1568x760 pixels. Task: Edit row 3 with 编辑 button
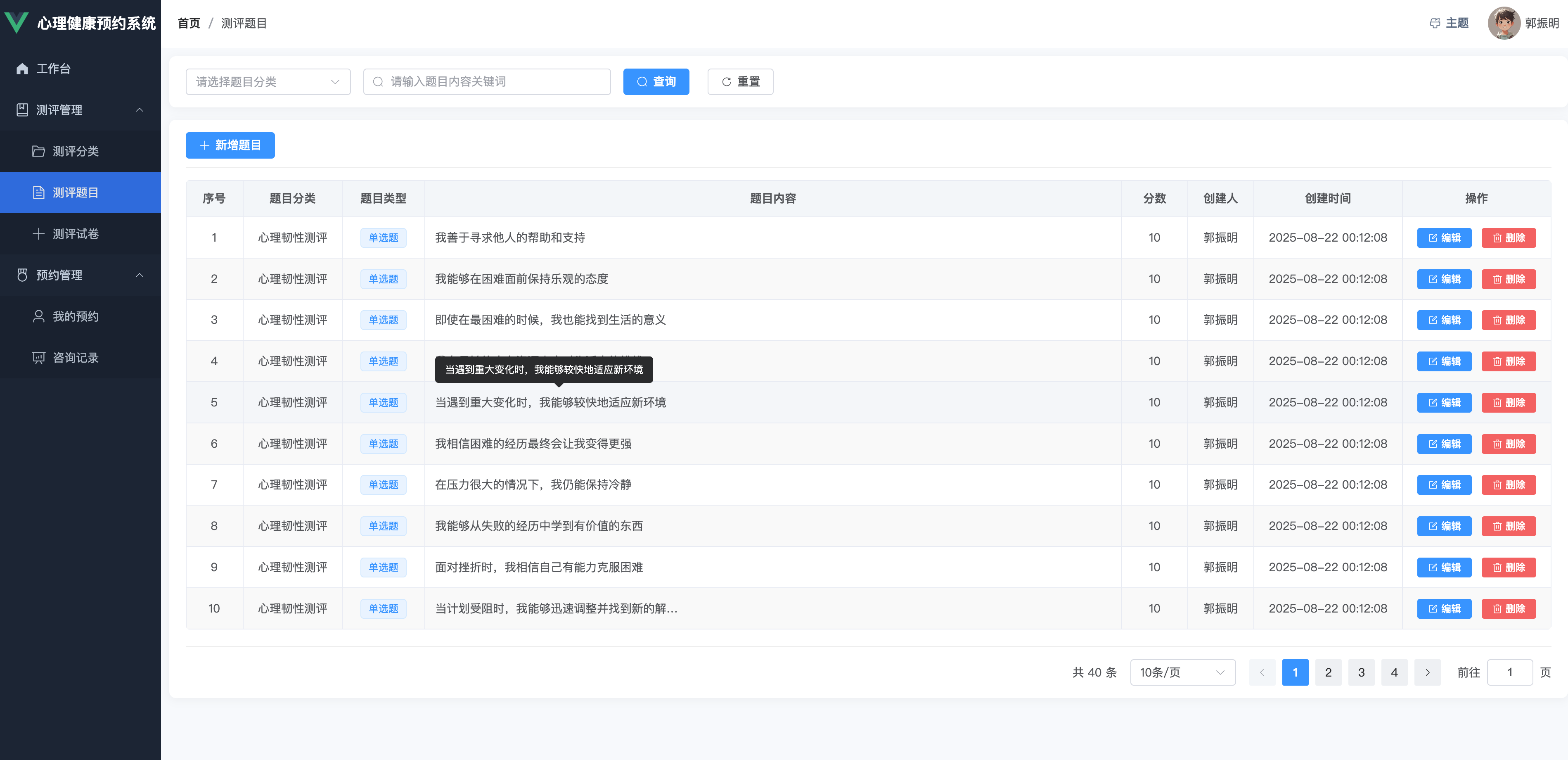[x=1444, y=321]
